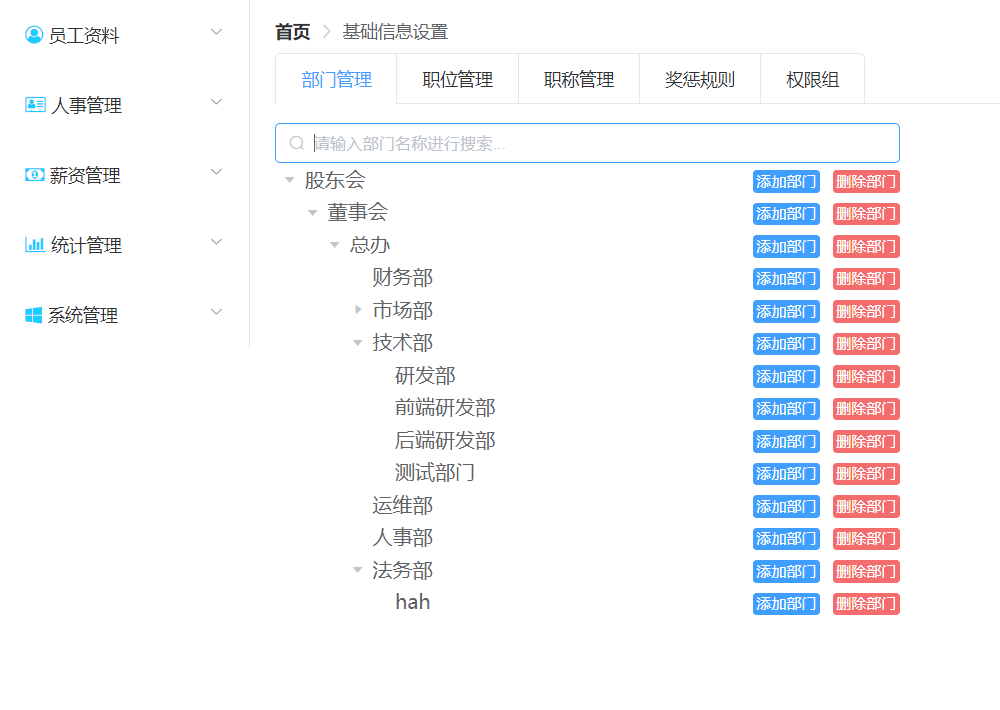Delete the 财务部 department
This screenshot has width=1000, height=710.
[866, 279]
